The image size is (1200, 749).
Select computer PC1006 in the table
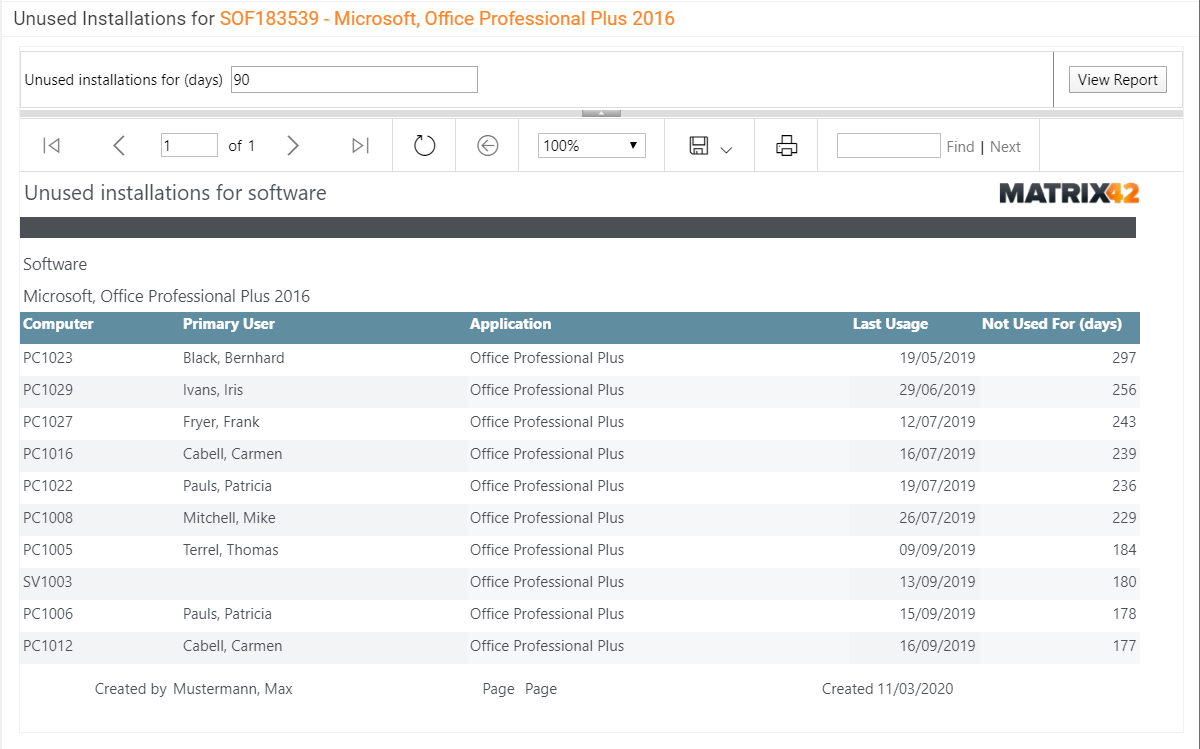(48, 614)
